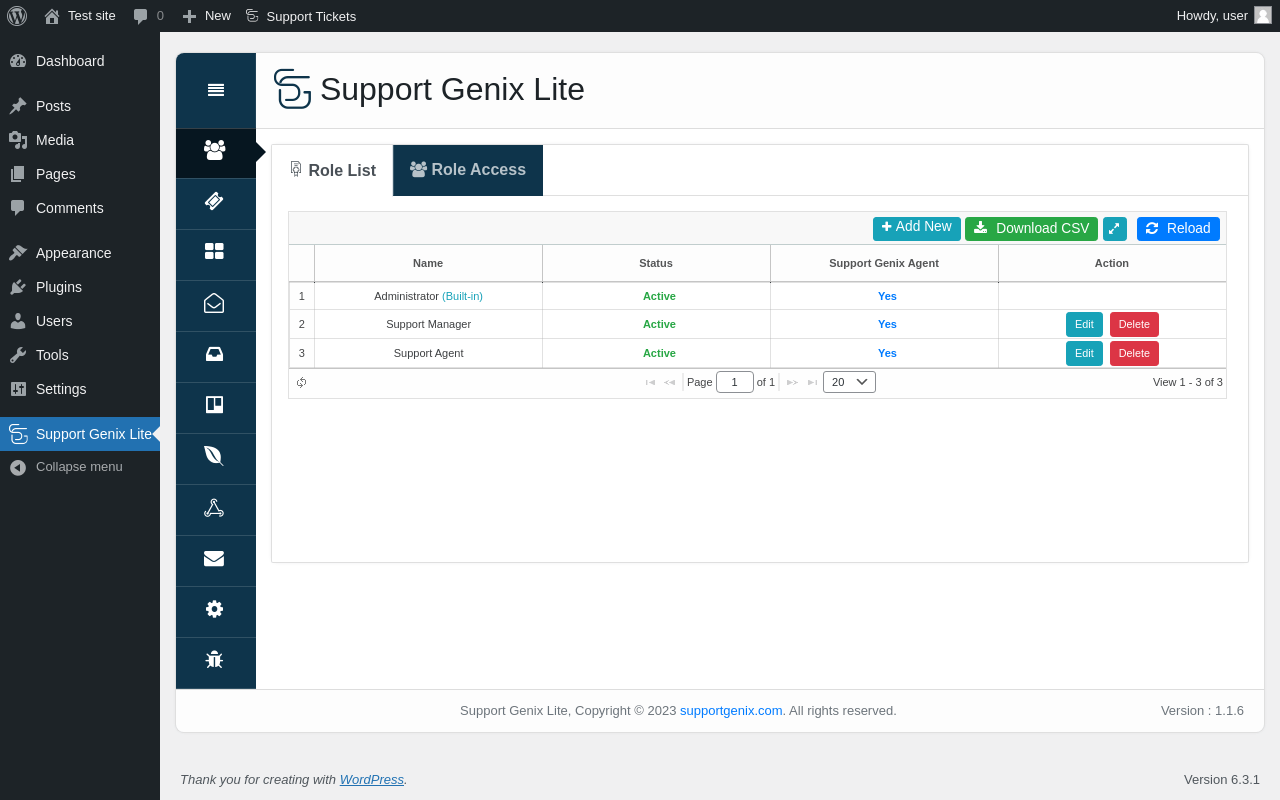This screenshot has height=800, width=1280.
Task: Follow the WordPress link in the footer
Action: pyautogui.click(x=372, y=780)
